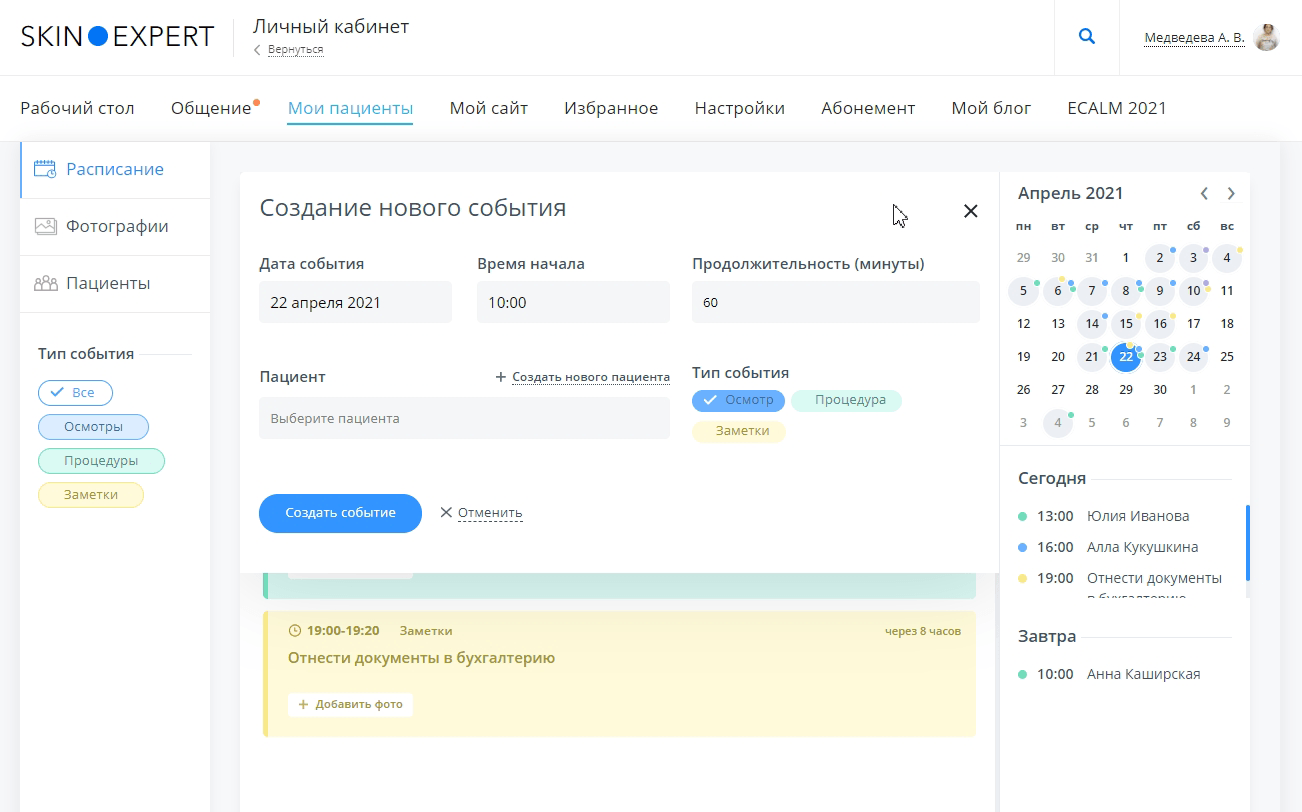Click the search magnifier icon

tap(1086, 37)
